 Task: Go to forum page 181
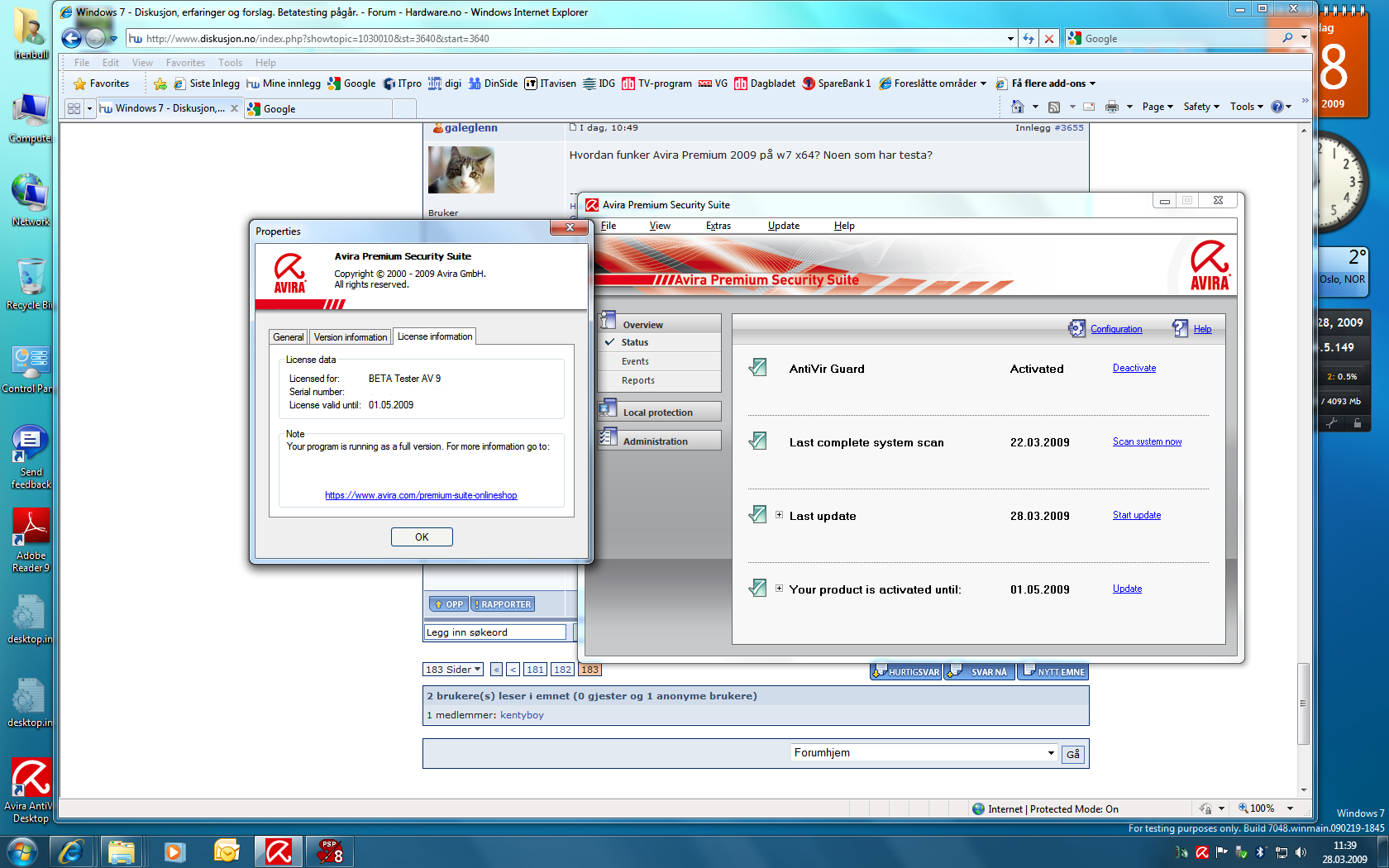(535, 670)
